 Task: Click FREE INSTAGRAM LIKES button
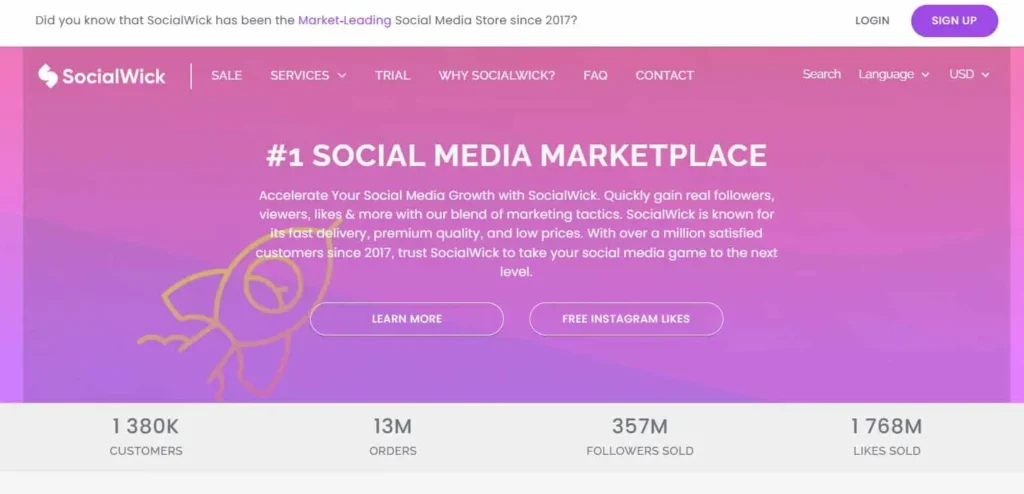pyautogui.click(x=626, y=318)
